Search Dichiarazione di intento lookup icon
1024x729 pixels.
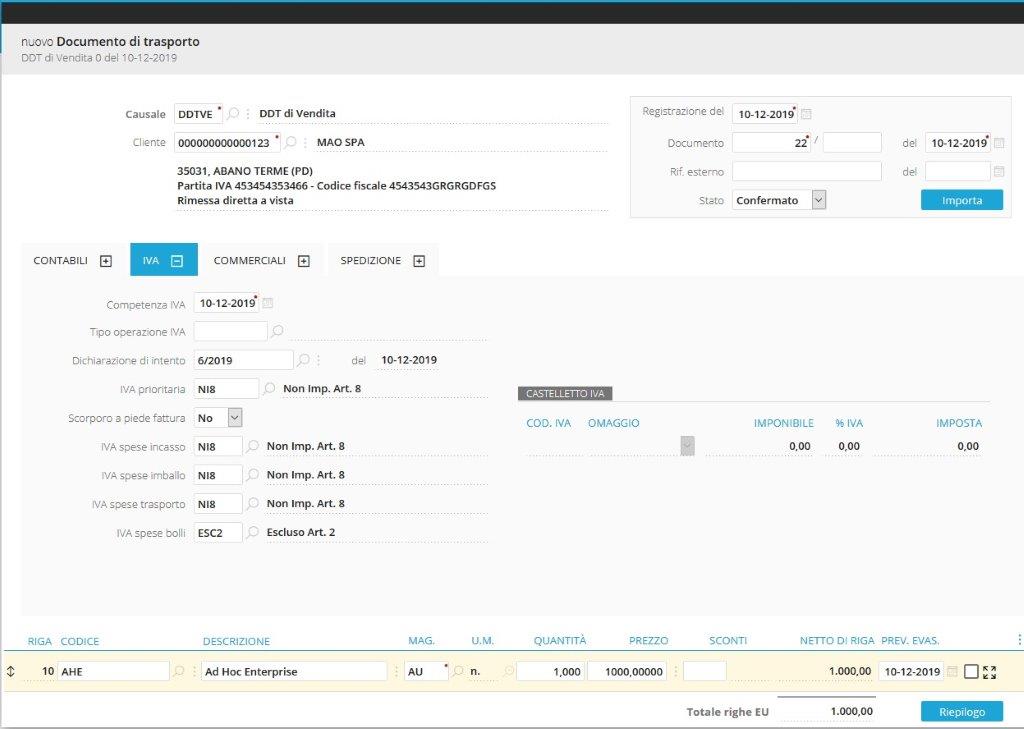coord(303,360)
